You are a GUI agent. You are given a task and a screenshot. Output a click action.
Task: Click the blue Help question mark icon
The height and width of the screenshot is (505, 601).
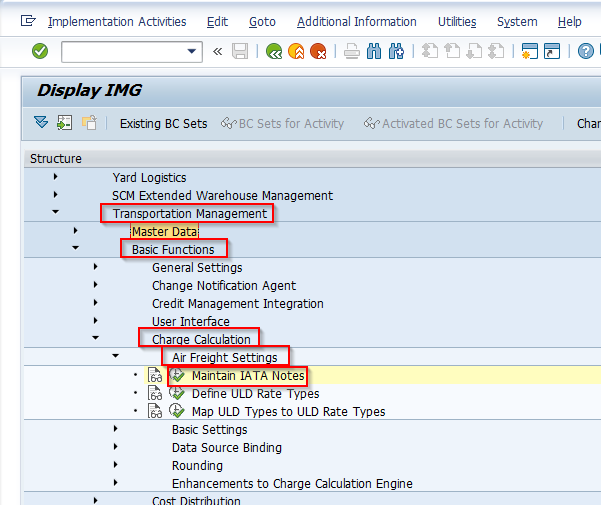point(586,51)
